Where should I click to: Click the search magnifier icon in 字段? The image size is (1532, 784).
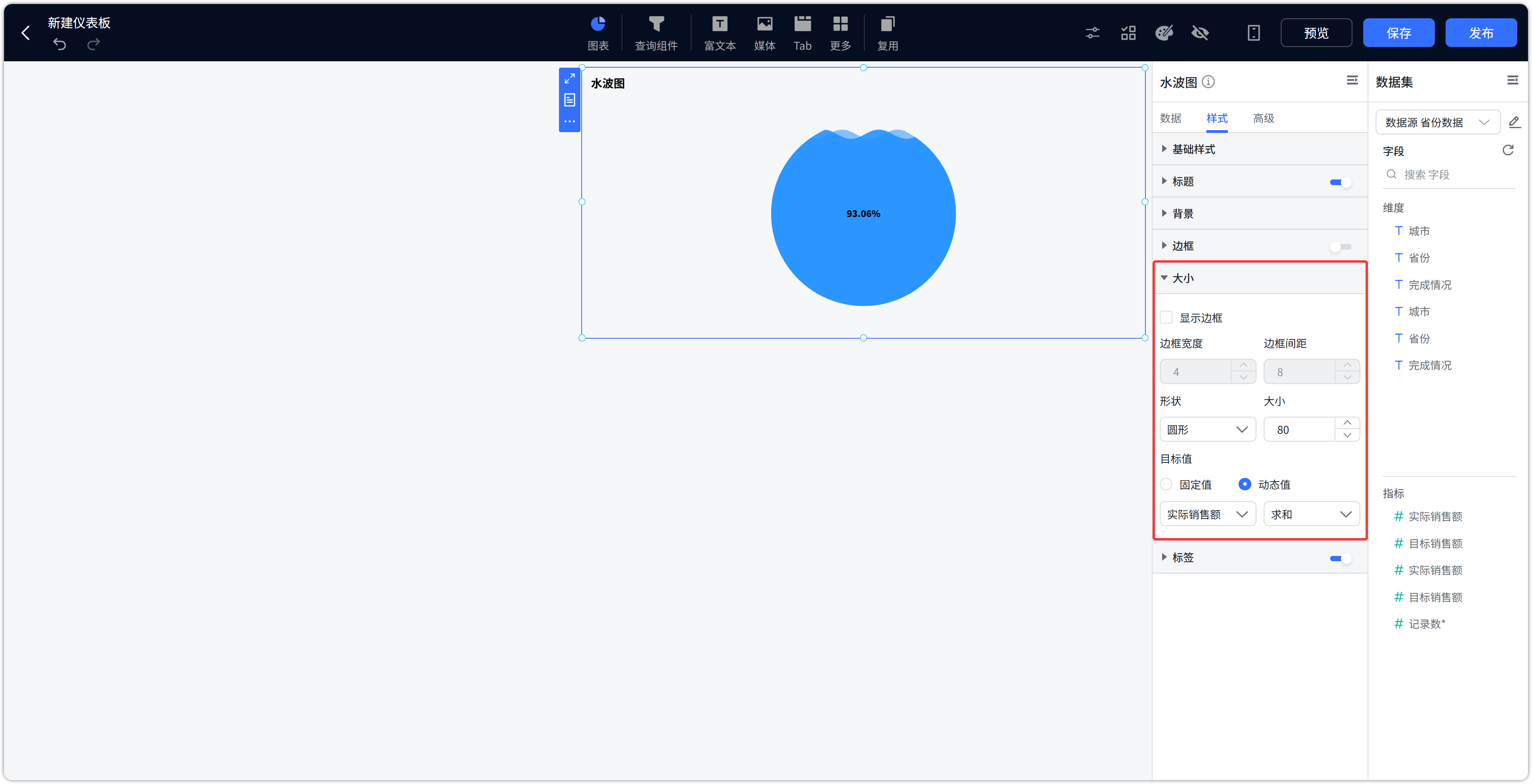[x=1391, y=174]
